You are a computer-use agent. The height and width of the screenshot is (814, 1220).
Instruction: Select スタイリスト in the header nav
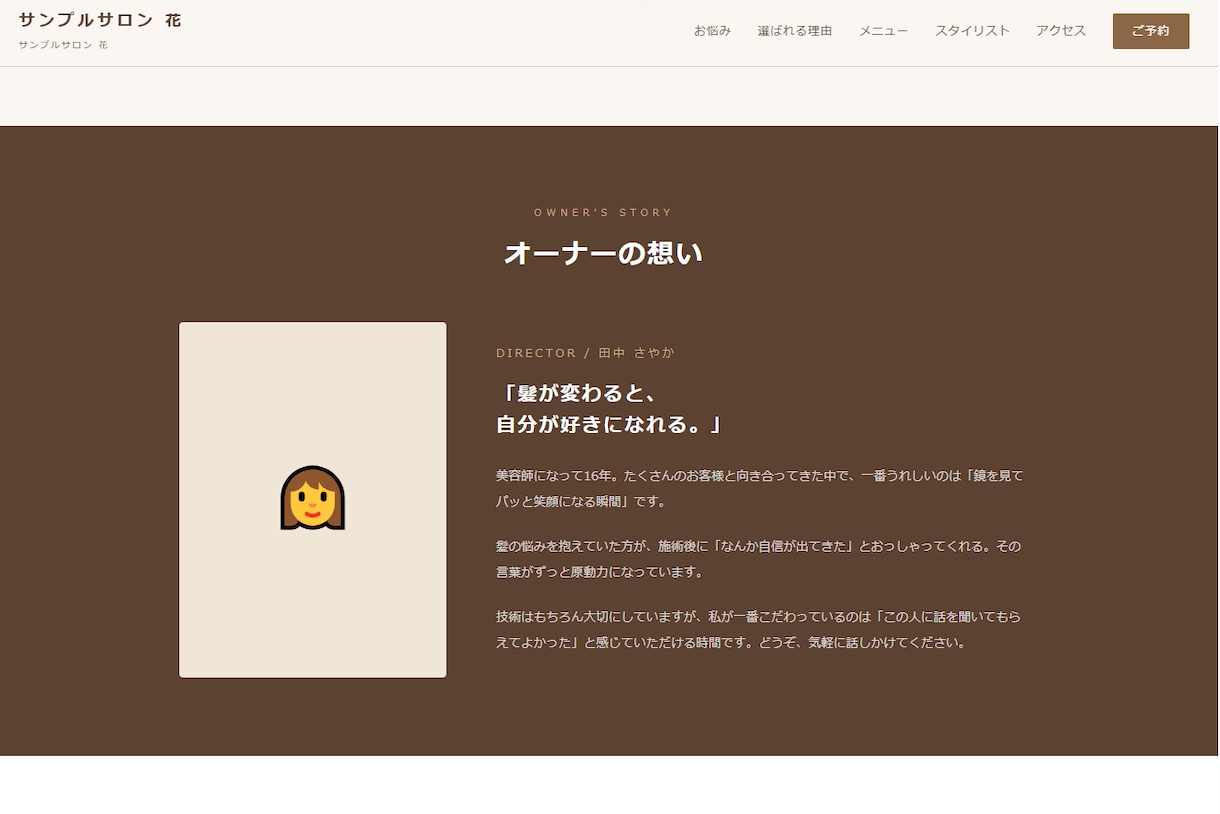(x=972, y=31)
